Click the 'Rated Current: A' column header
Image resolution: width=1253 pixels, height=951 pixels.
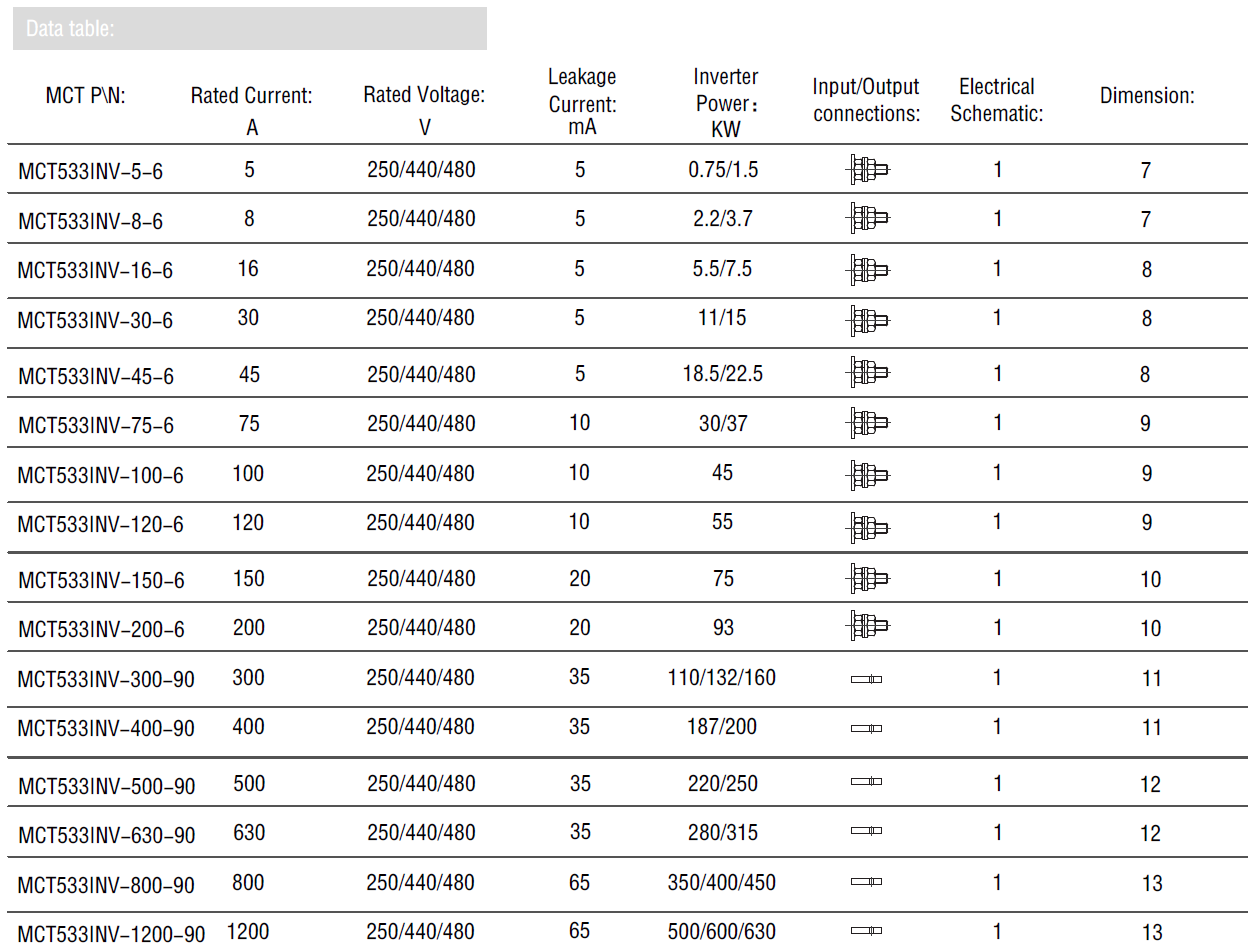pos(252,111)
